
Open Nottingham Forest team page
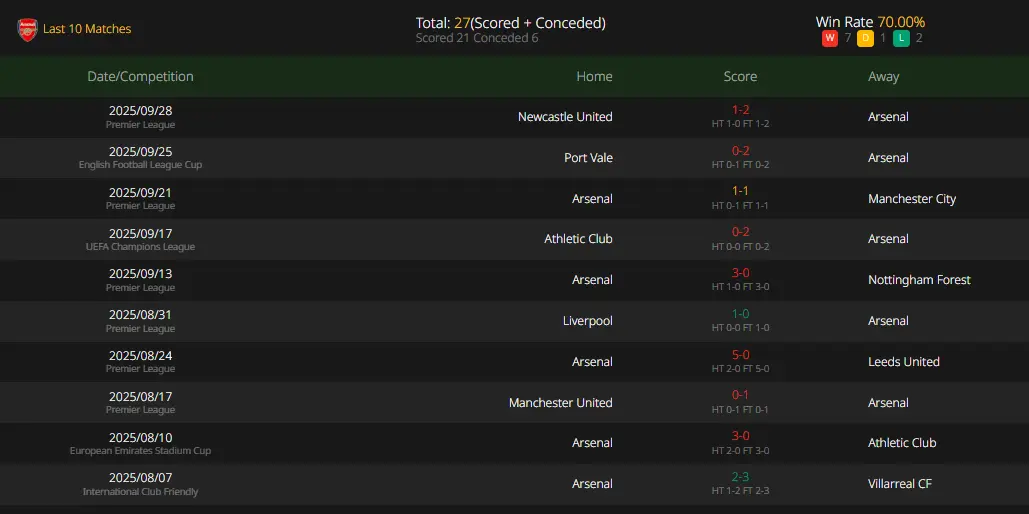point(919,280)
